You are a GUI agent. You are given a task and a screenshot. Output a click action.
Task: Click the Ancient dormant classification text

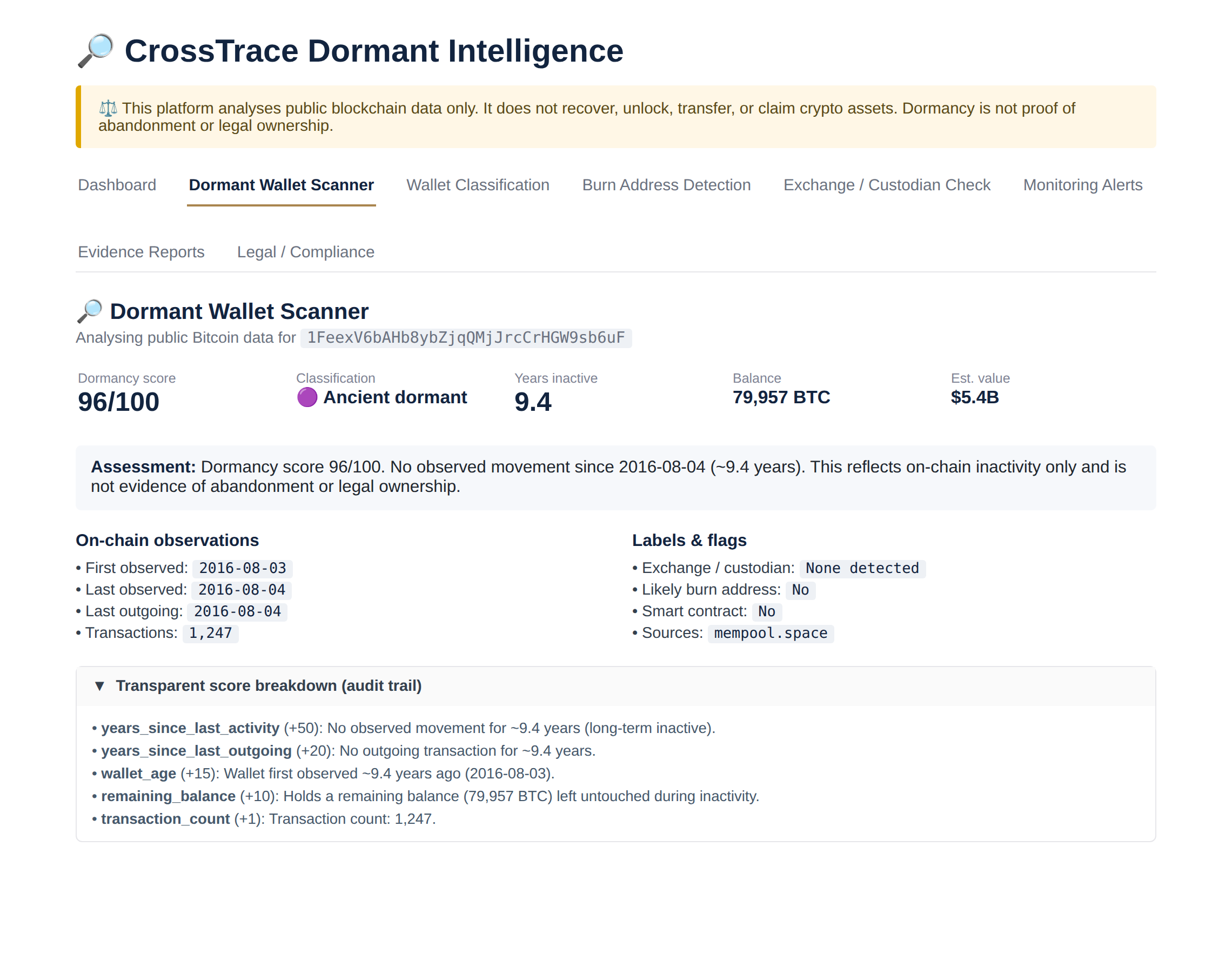[x=395, y=397]
